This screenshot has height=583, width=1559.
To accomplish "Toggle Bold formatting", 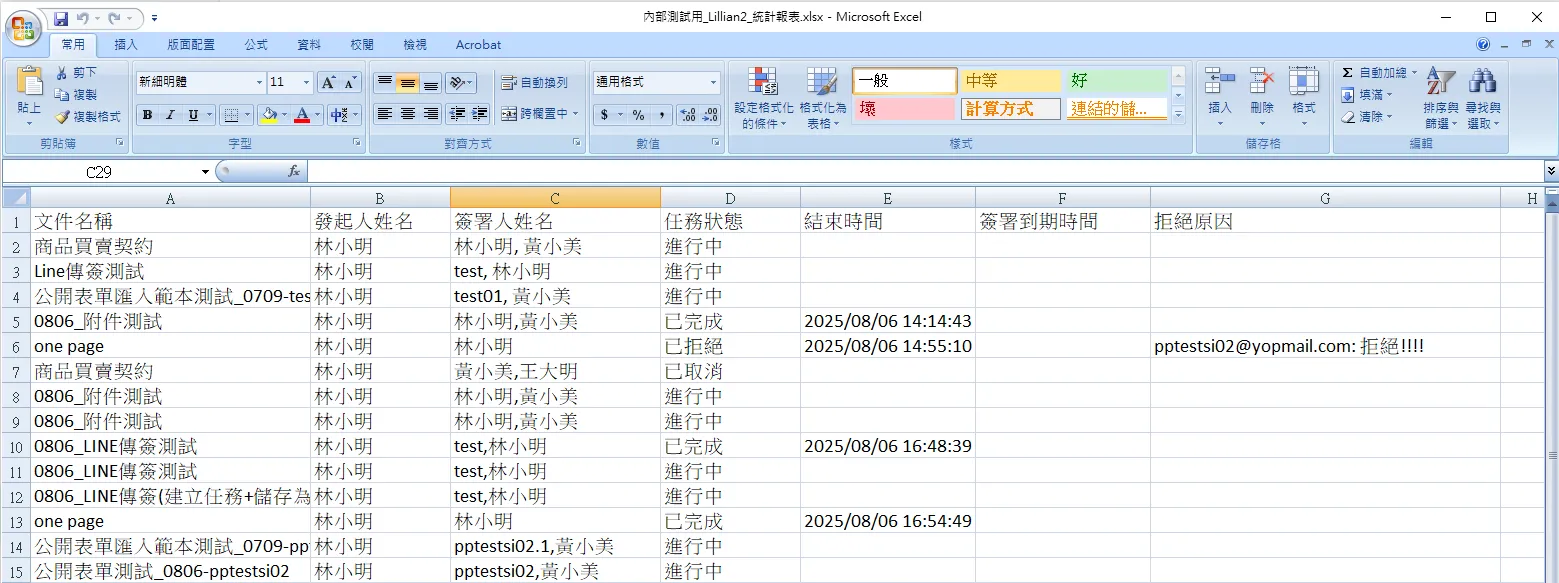I will pyautogui.click(x=147, y=115).
